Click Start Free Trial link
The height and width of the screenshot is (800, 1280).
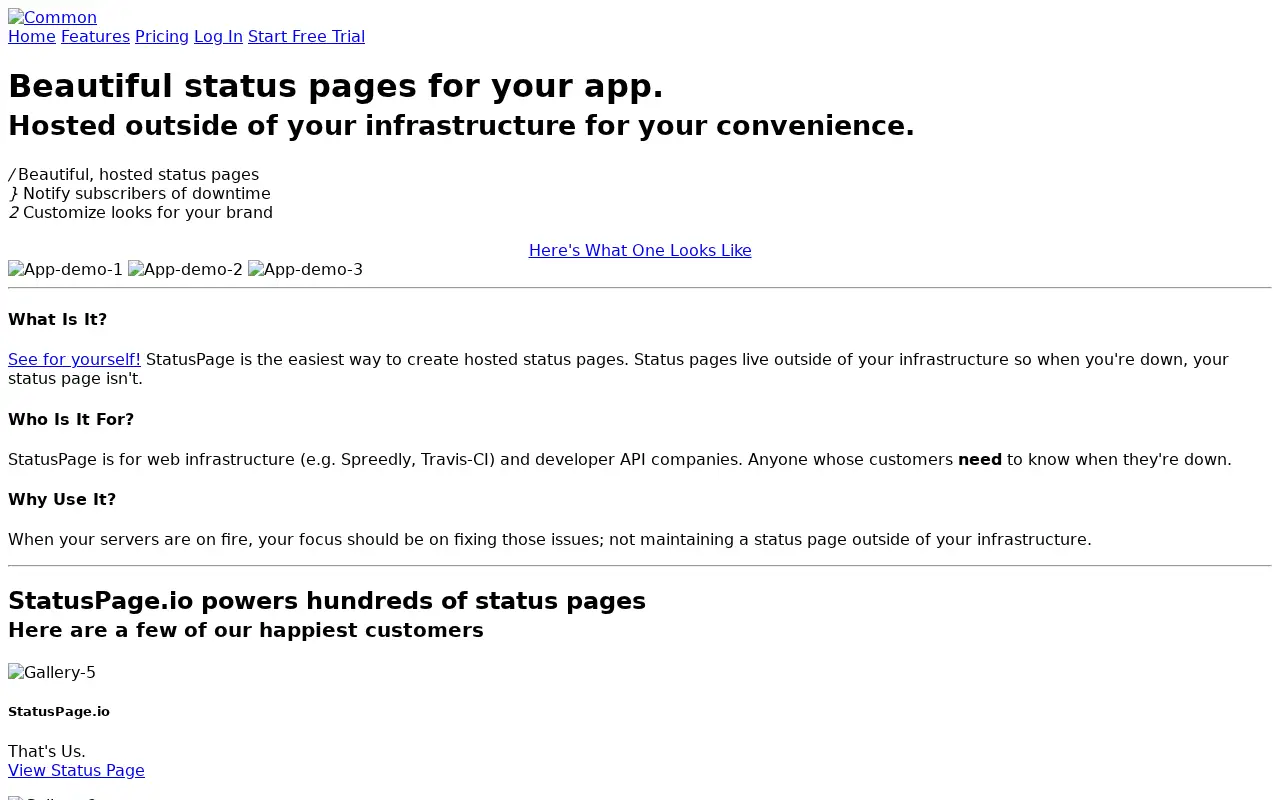[x=306, y=36]
